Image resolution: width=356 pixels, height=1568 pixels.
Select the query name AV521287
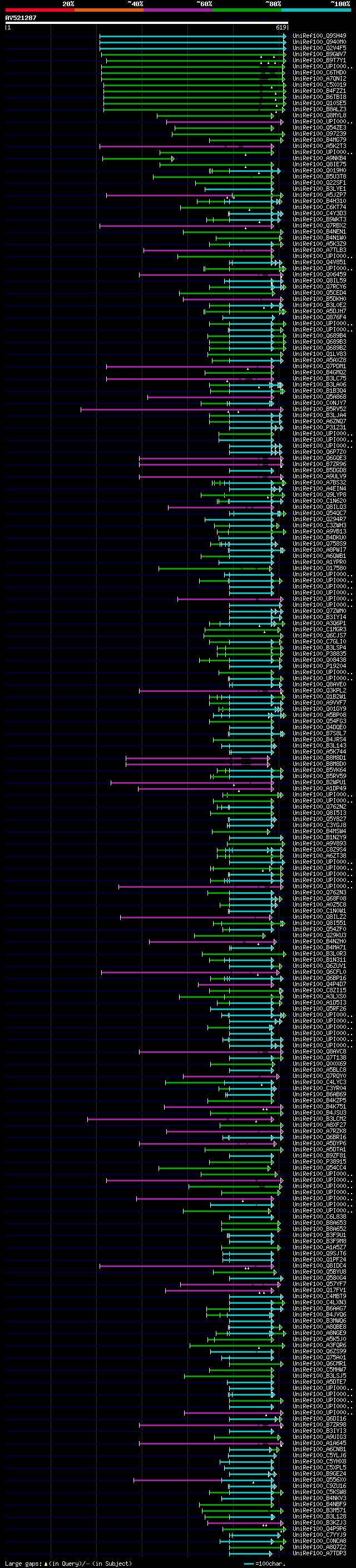(x=21, y=18)
